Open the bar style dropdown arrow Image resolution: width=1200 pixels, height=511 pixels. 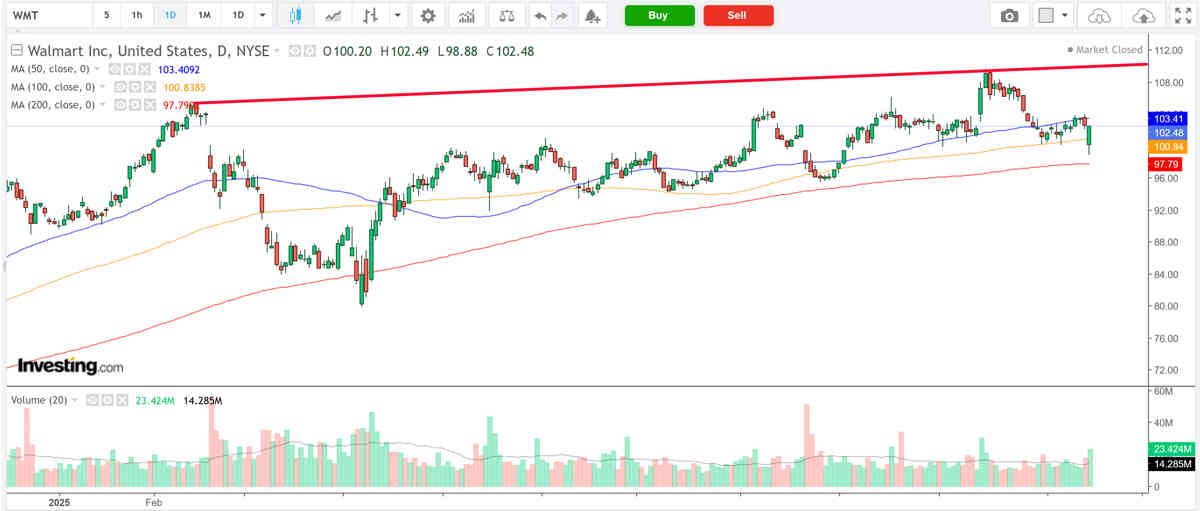pyautogui.click(x=398, y=16)
